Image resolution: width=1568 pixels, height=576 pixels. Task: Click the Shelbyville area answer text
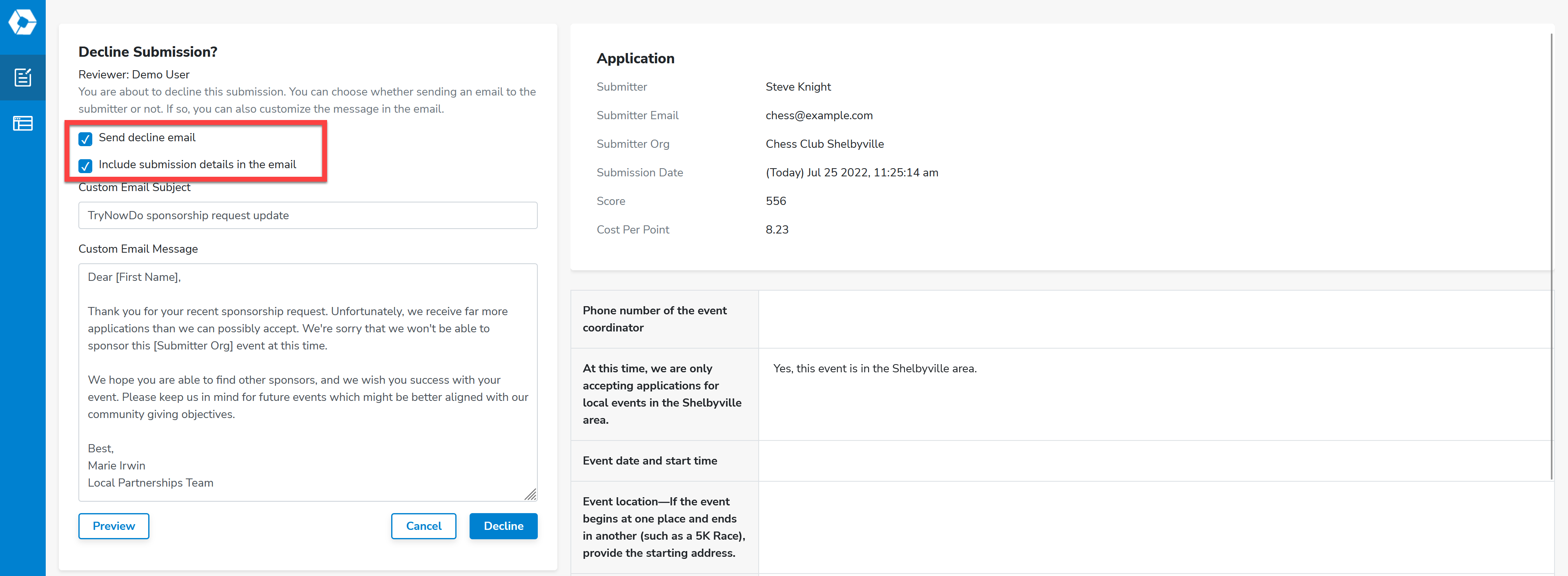tap(875, 369)
